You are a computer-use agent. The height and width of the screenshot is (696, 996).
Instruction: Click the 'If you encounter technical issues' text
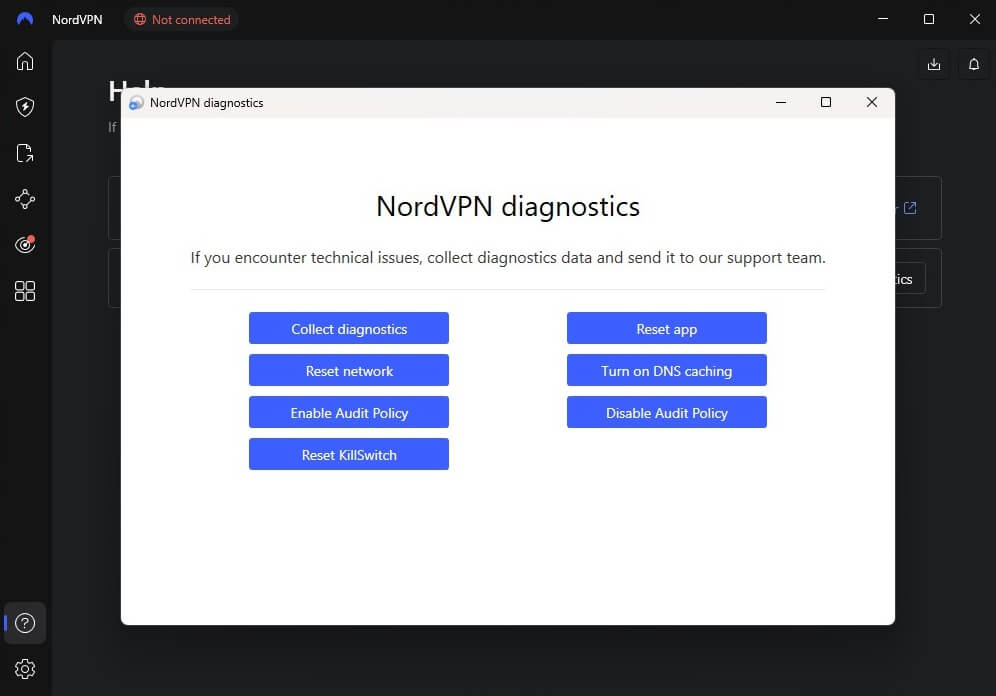tap(508, 258)
